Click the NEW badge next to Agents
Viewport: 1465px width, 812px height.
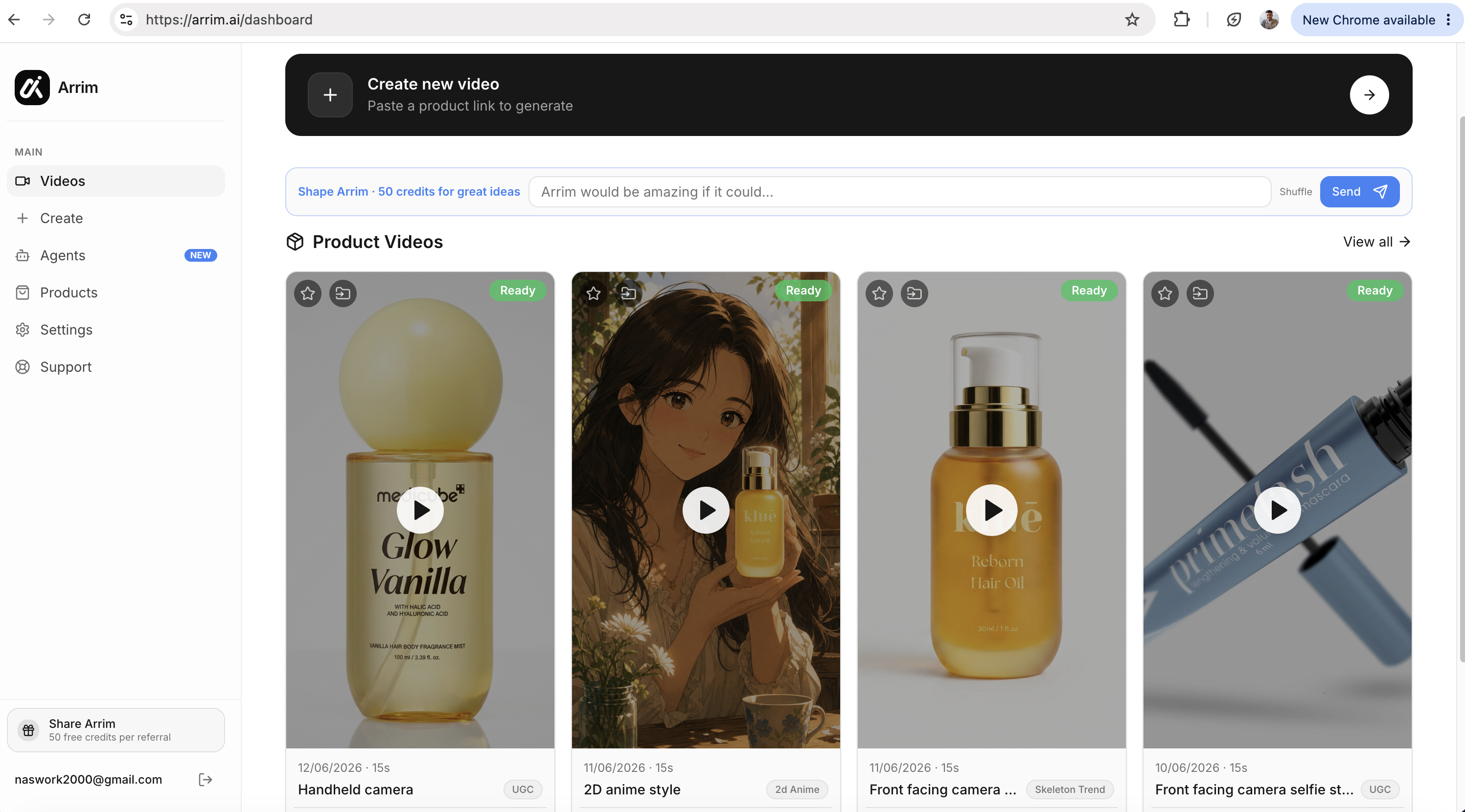[x=200, y=255]
